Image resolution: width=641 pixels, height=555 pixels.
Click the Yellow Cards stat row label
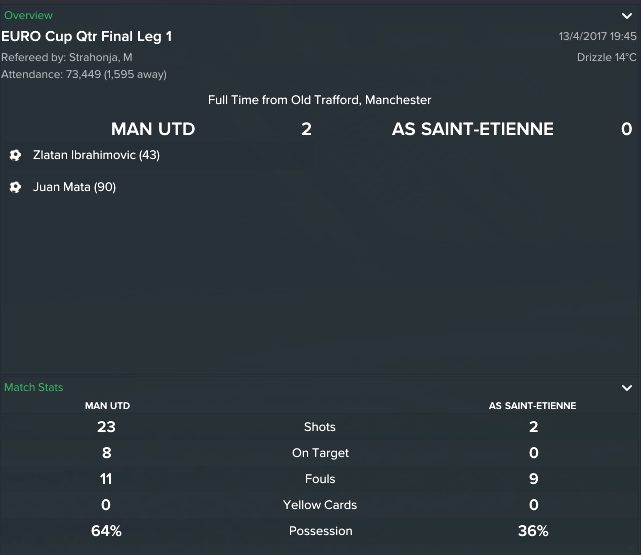320,505
